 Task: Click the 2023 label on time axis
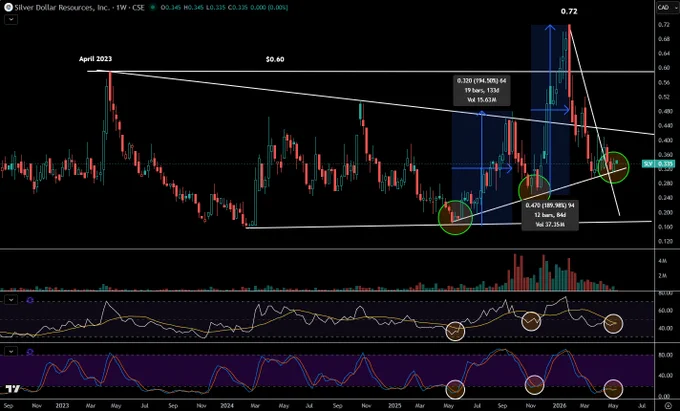[62, 406]
